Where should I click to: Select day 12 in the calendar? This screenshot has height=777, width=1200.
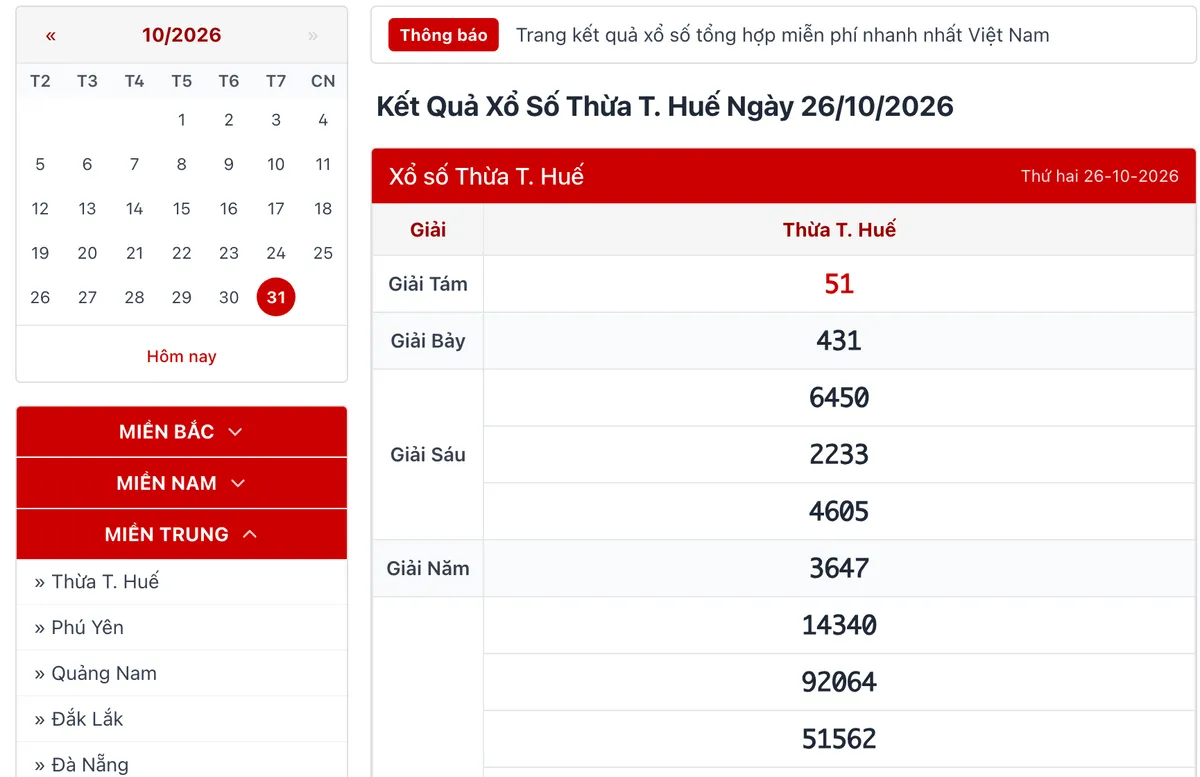(40, 209)
